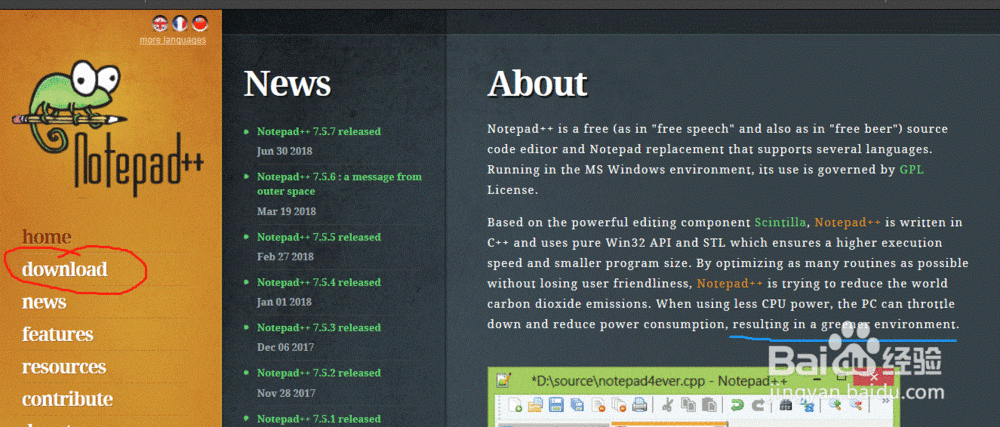
Task: Open the Notepad++ 7.5.7 released news item
Action: coord(318,131)
